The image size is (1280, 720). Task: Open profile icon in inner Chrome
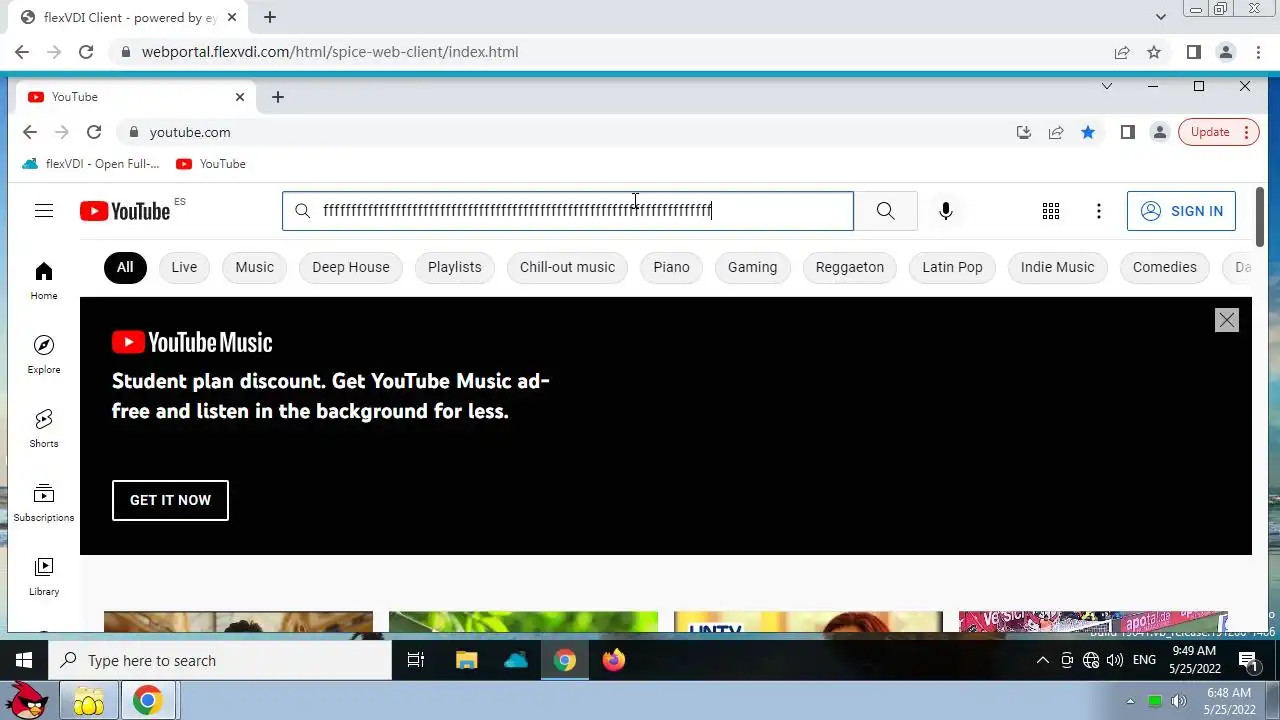(1159, 132)
